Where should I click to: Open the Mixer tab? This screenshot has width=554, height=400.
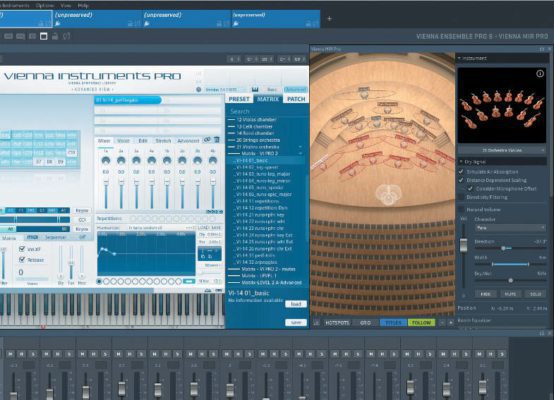[x=104, y=141]
